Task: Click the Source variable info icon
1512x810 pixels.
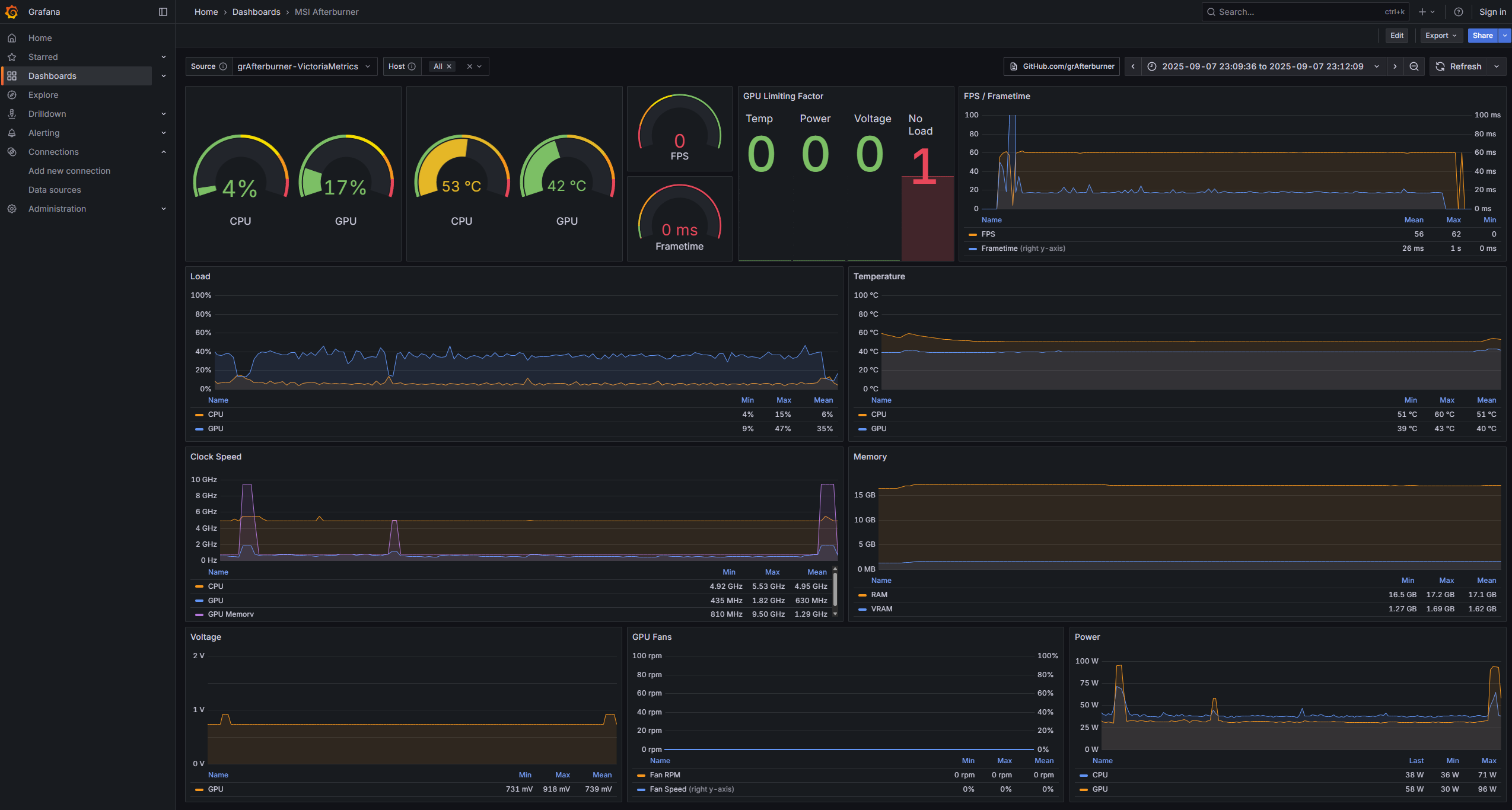Action: point(223,66)
